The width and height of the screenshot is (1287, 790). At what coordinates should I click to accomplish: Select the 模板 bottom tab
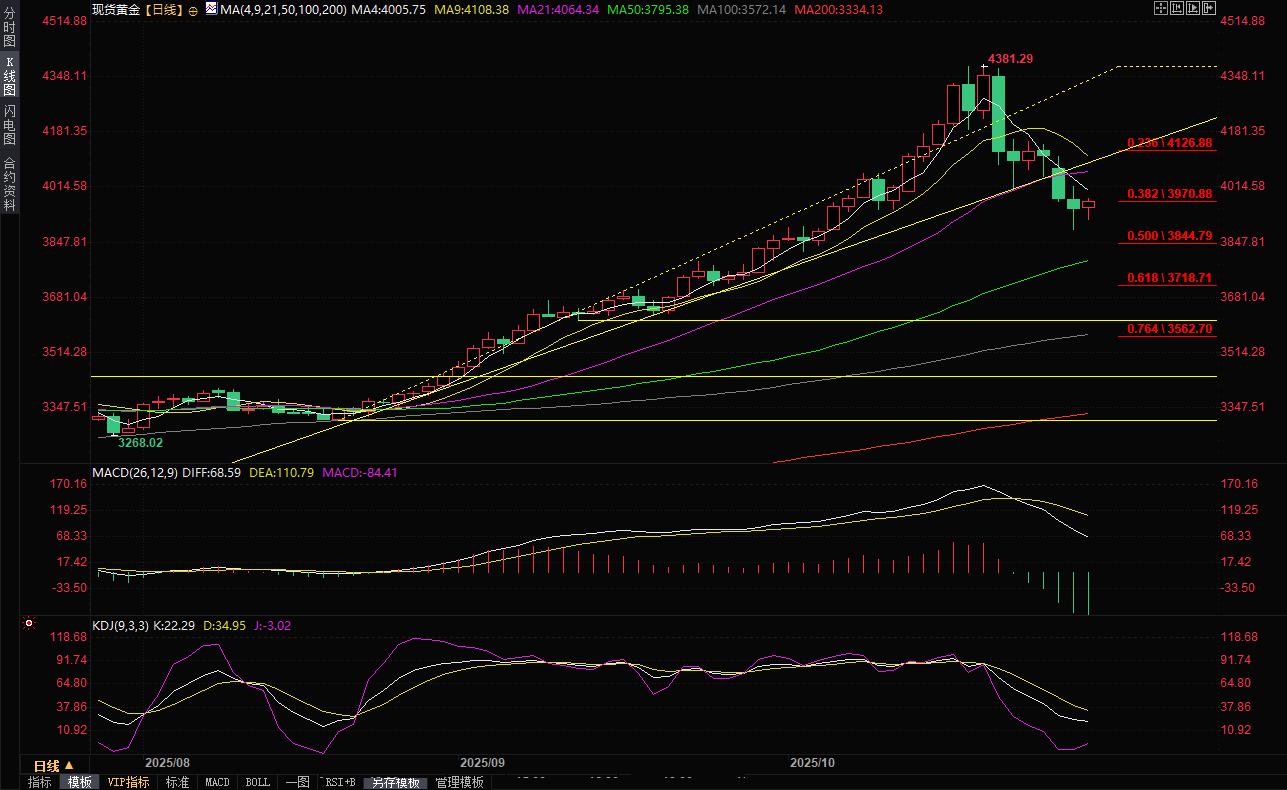pos(80,782)
